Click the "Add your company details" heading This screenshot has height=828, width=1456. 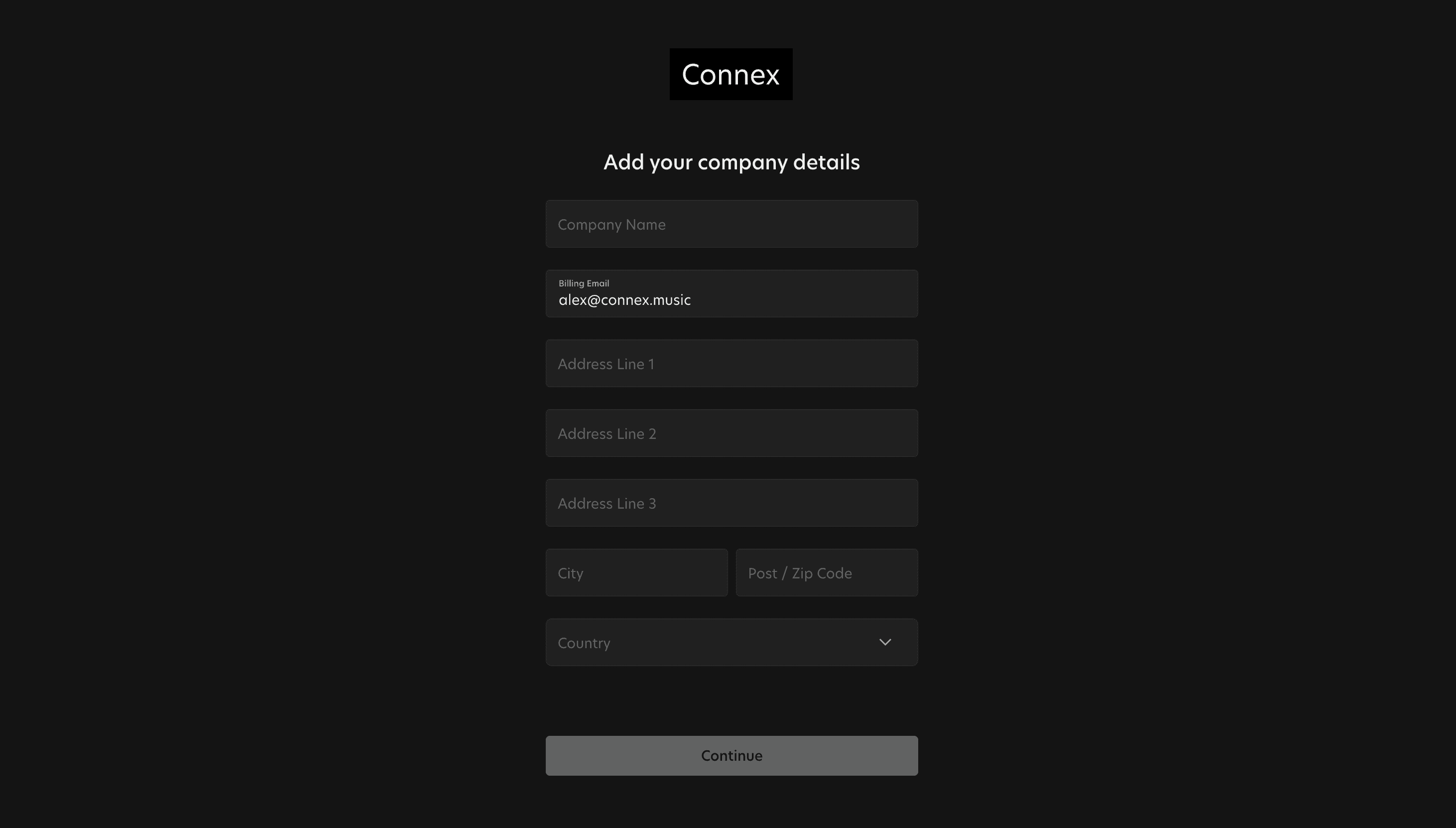pos(731,162)
